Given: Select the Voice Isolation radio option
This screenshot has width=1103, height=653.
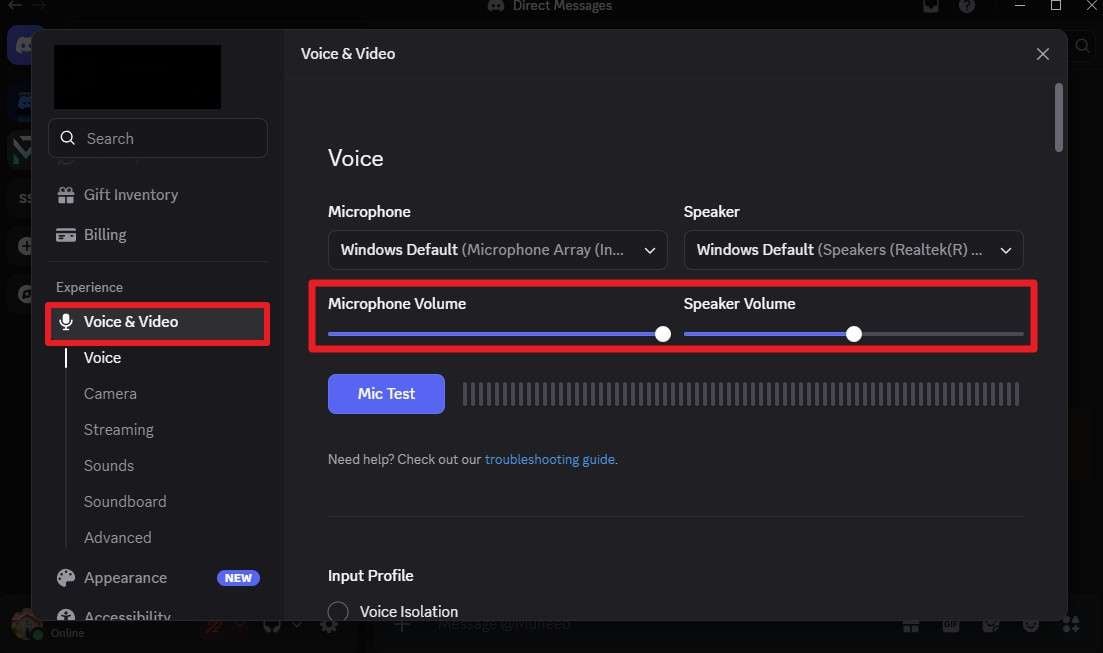Looking at the screenshot, I should [338, 611].
